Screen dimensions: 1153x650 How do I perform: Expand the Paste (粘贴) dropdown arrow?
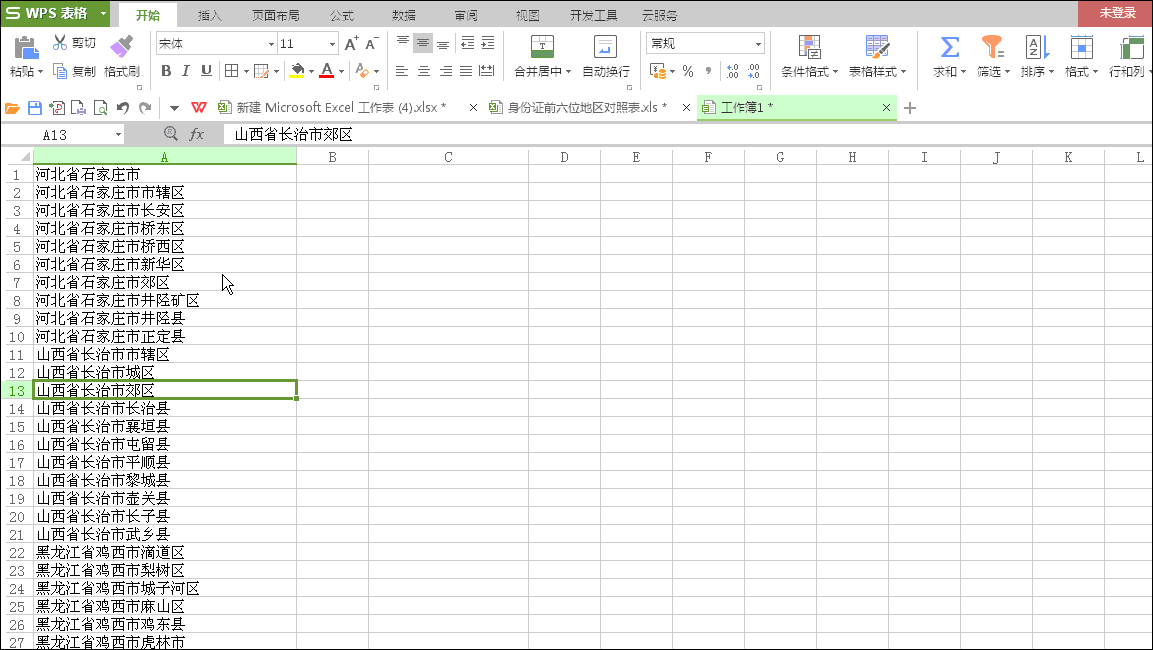(x=40, y=71)
